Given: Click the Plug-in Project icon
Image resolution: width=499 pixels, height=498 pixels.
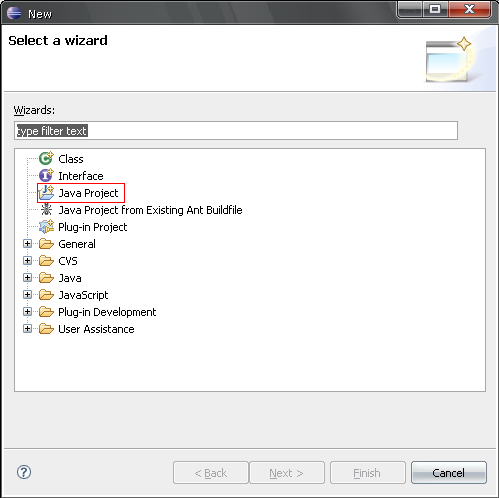Looking at the screenshot, I should pyautogui.click(x=46, y=227).
